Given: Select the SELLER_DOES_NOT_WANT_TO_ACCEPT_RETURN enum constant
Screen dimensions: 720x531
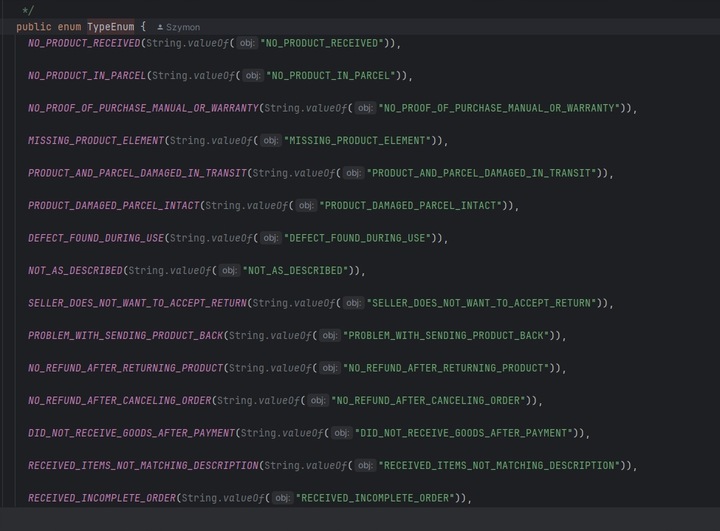Looking at the screenshot, I should tap(137, 303).
